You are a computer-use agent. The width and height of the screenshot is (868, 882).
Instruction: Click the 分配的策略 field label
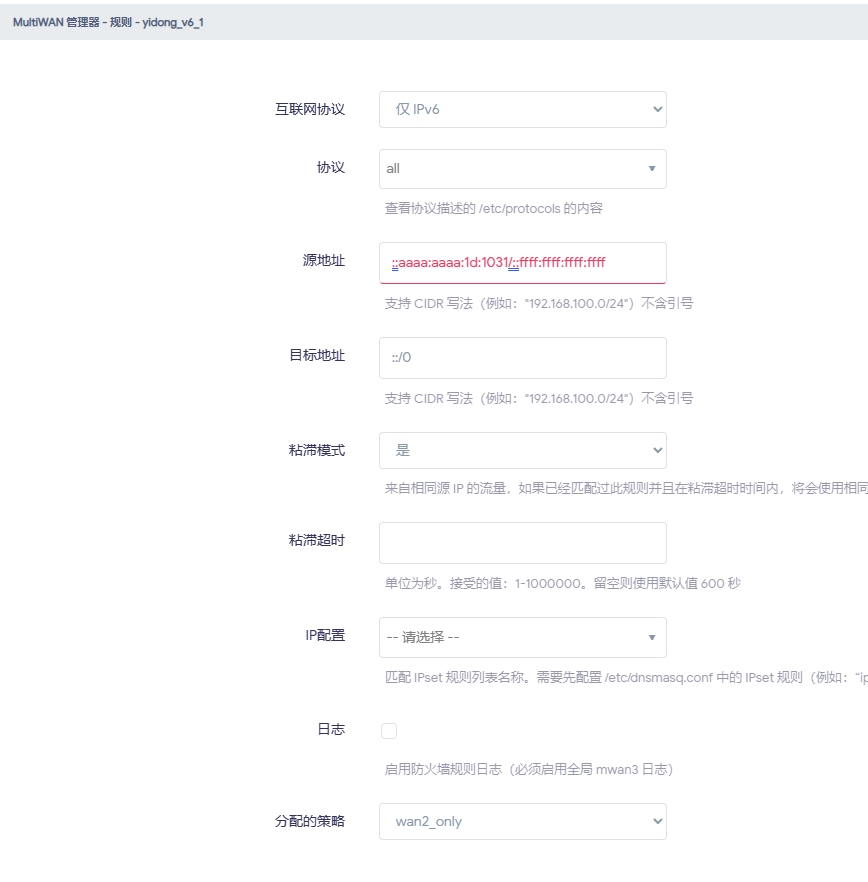point(310,821)
